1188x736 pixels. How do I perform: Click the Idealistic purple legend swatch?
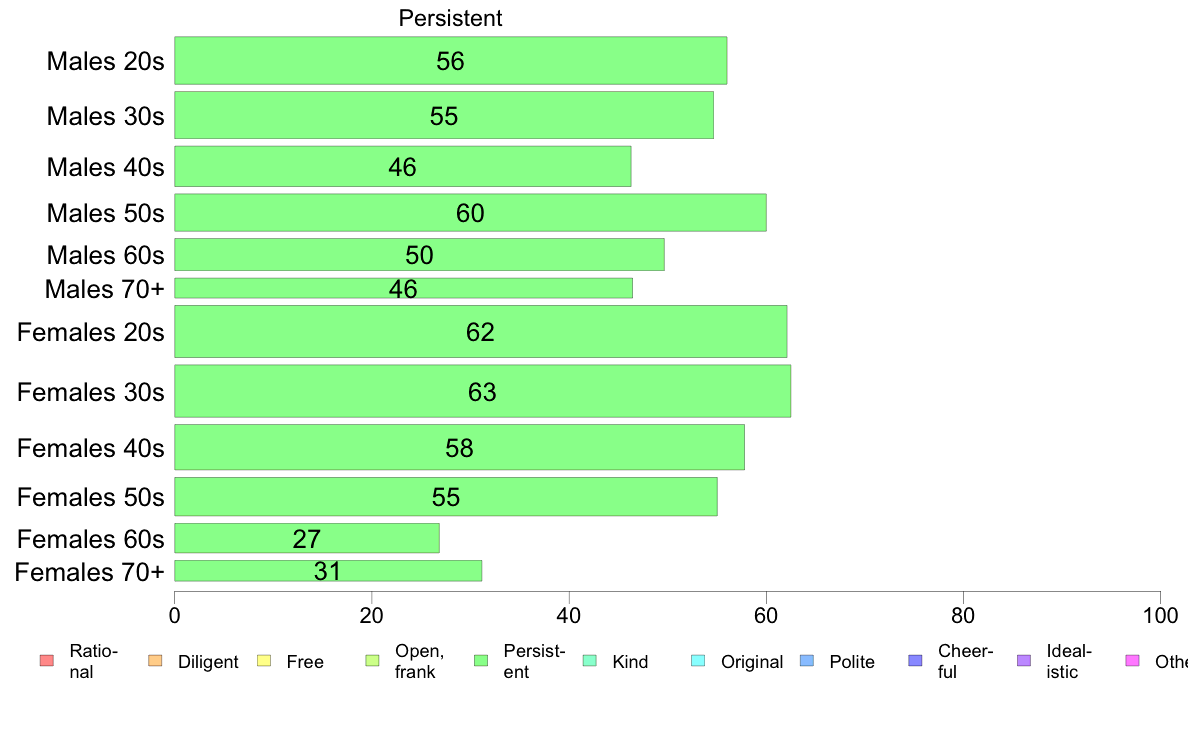1024,661
